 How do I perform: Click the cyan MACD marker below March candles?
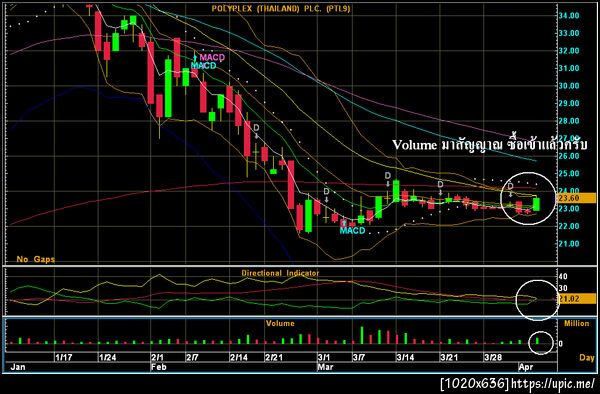pyautogui.click(x=352, y=231)
